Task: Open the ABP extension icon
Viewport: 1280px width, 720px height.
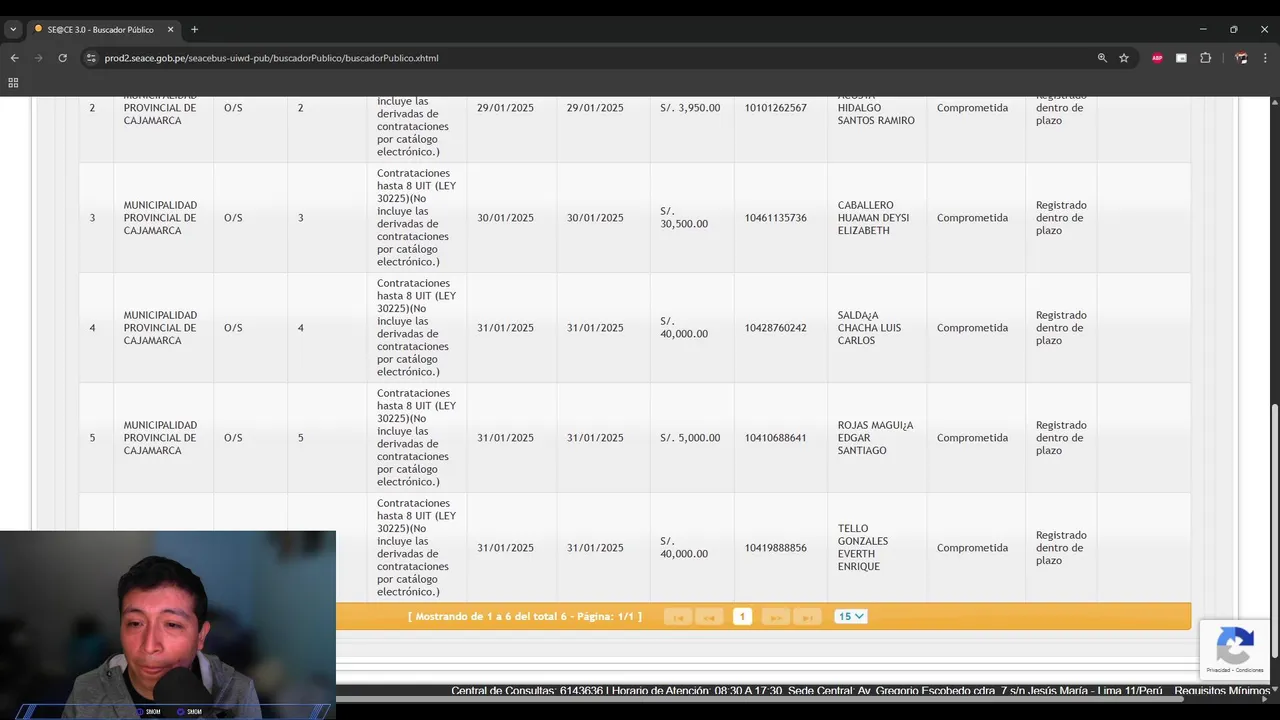Action: point(1157,58)
